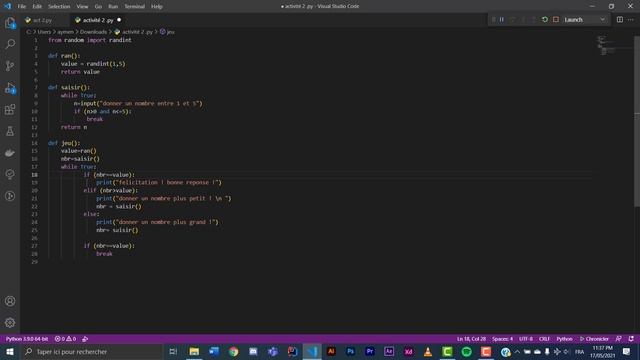Click the Python 3.9.0 64-bit interpreter selector
The width and height of the screenshot is (640, 360).
pyautogui.click(x=27, y=339)
